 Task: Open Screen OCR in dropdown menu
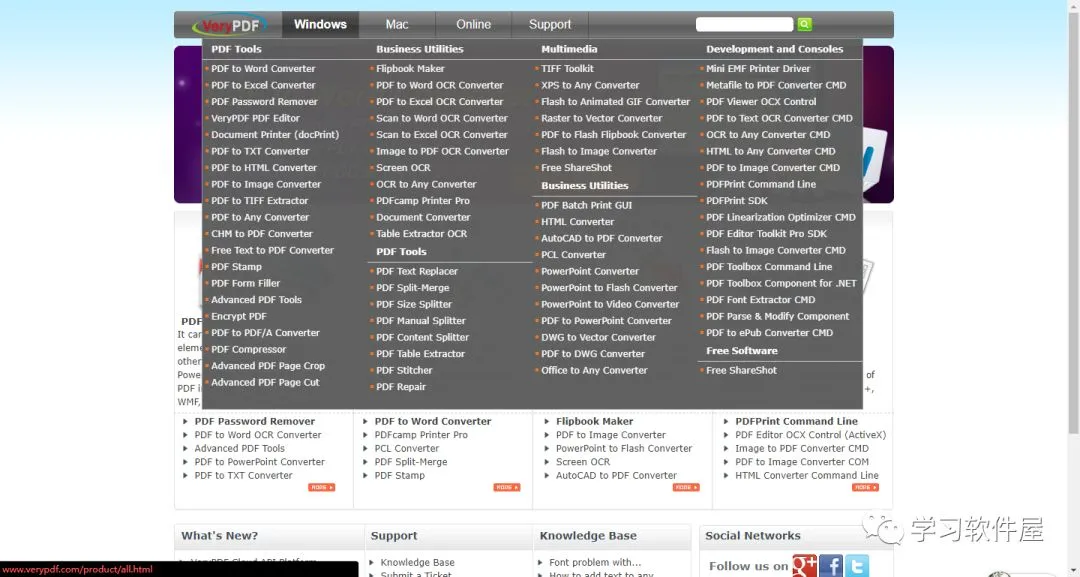(x=403, y=168)
